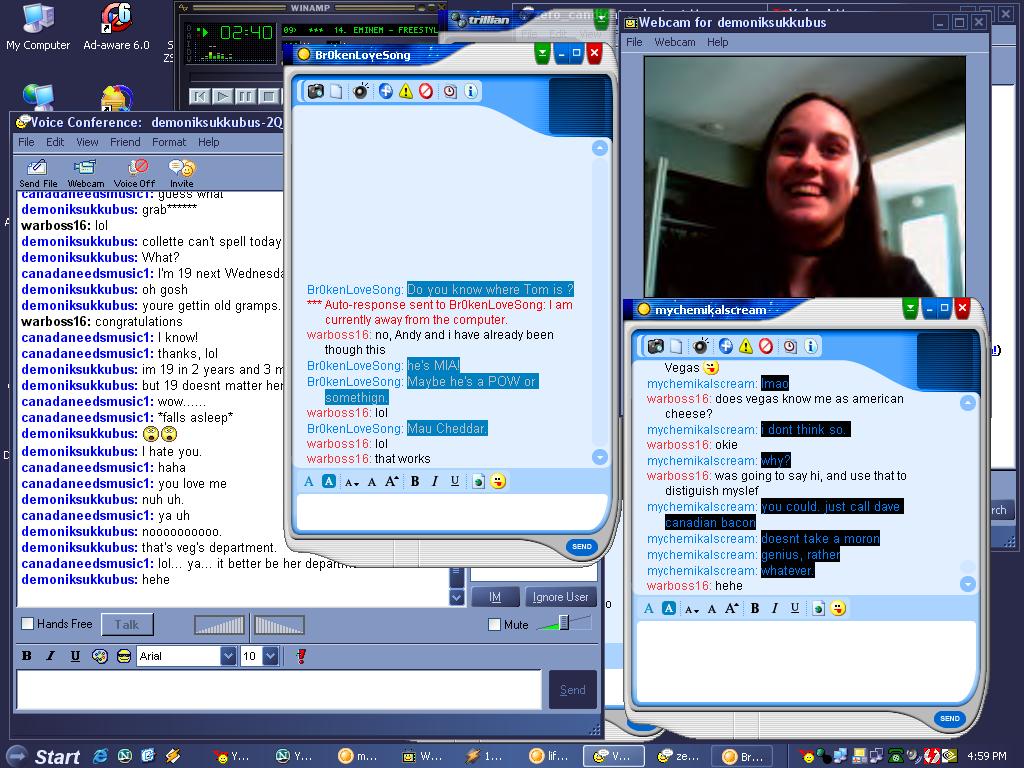Image resolution: width=1024 pixels, height=768 pixels.
Task: Click the mychemikalscream message input box
Action: click(x=806, y=662)
